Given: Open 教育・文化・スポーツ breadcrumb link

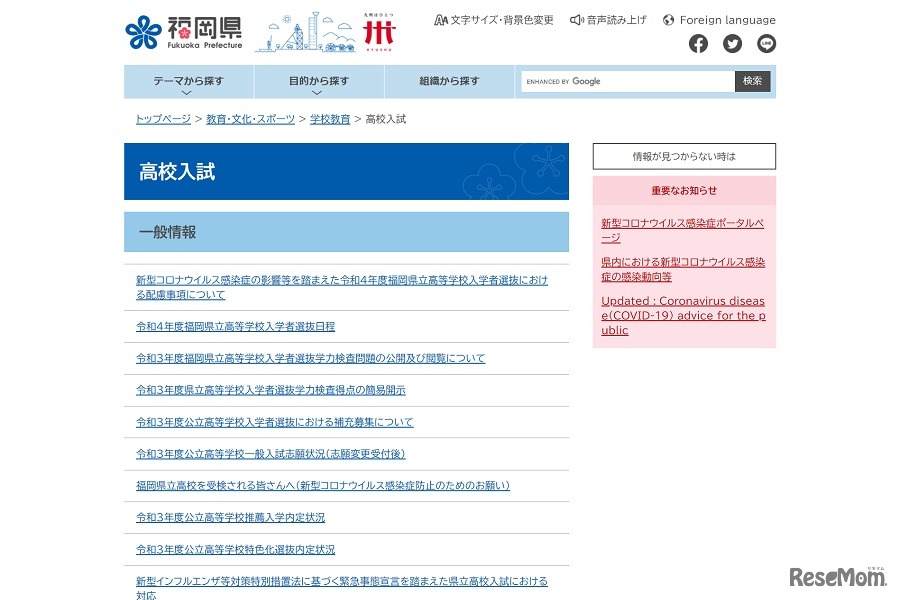Looking at the screenshot, I should [250, 119].
